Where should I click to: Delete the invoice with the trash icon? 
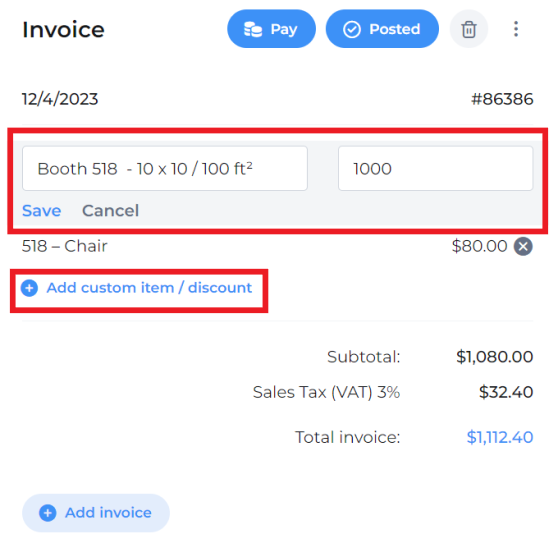tap(469, 29)
